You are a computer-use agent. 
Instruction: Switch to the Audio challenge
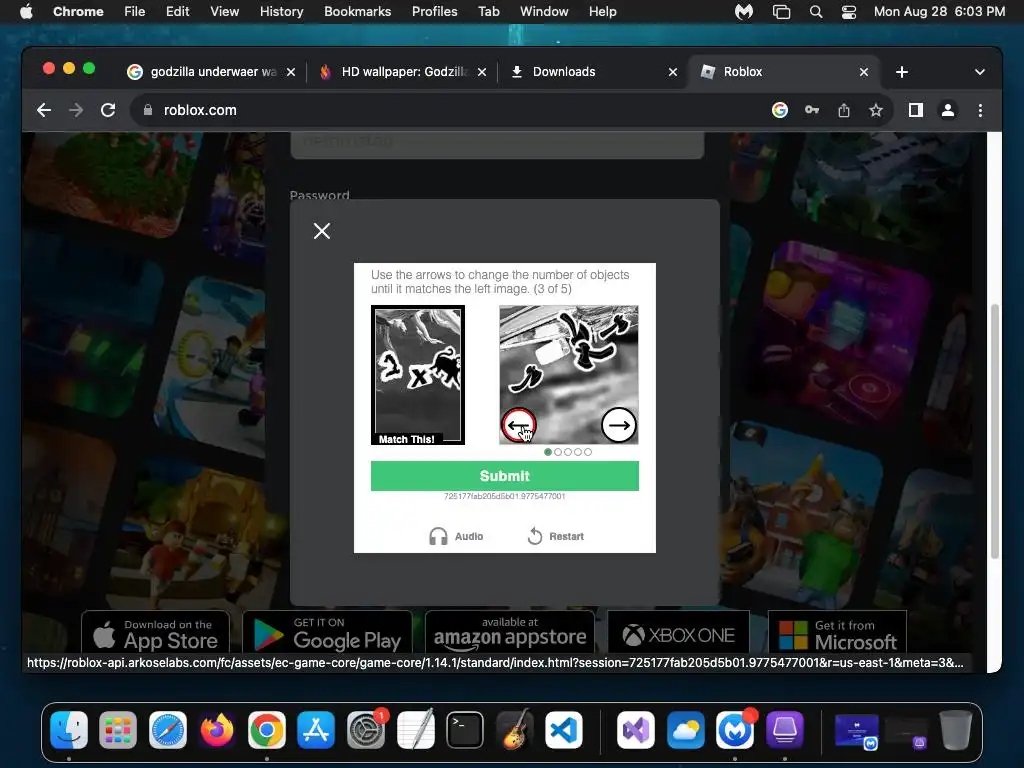click(x=456, y=536)
